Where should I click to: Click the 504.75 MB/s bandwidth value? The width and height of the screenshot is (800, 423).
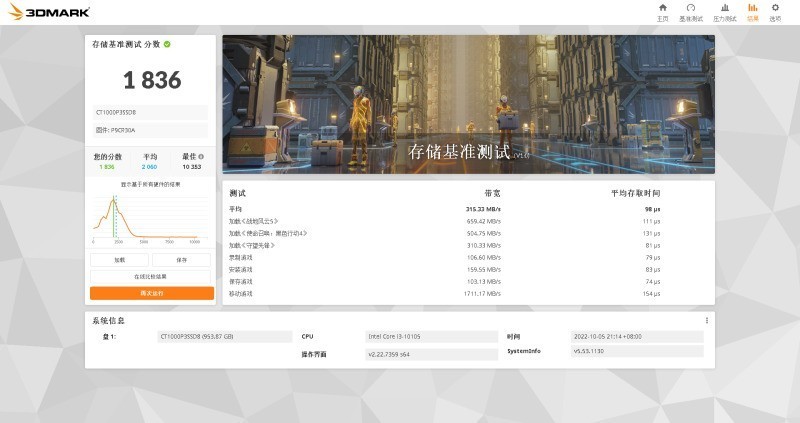484,233
